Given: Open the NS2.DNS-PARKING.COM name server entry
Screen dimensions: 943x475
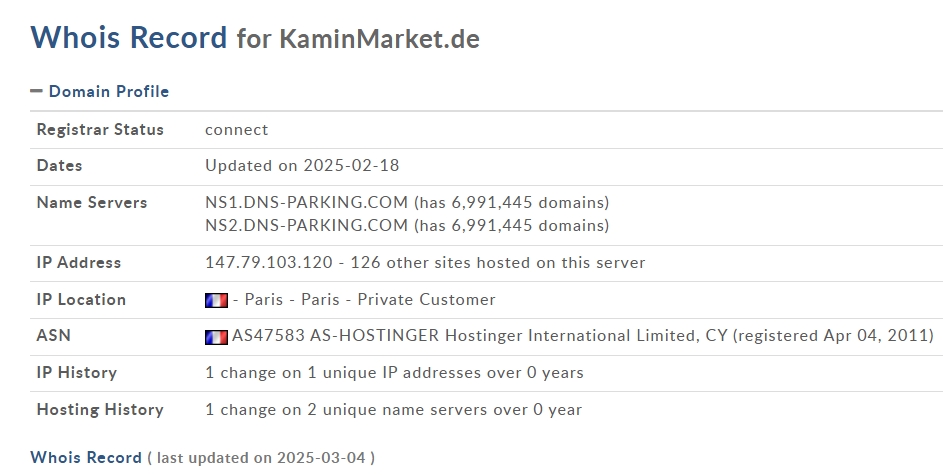Looking at the screenshot, I should tap(306, 225).
